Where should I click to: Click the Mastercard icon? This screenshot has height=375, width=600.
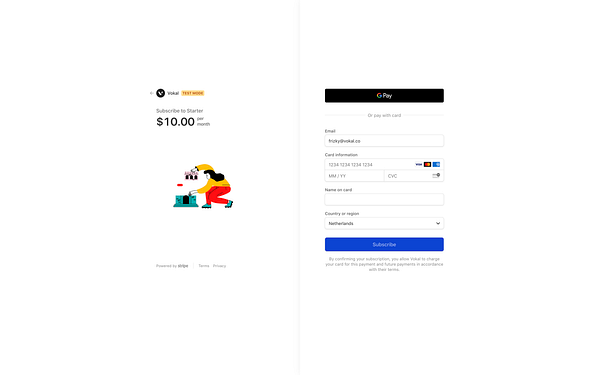[x=427, y=165]
